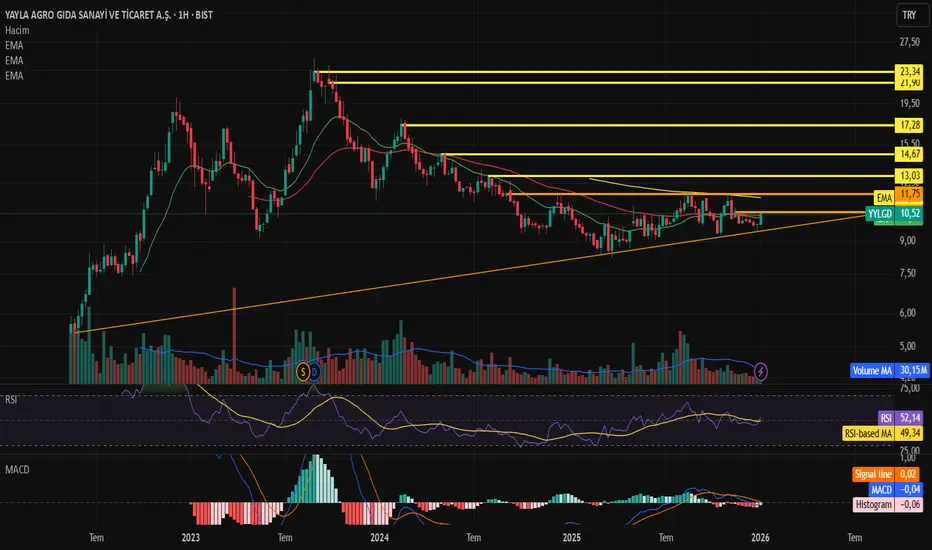Image resolution: width=932 pixels, height=550 pixels.
Task: Click the YYLGD 10,52 last price tag
Action: (x=895, y=213)
